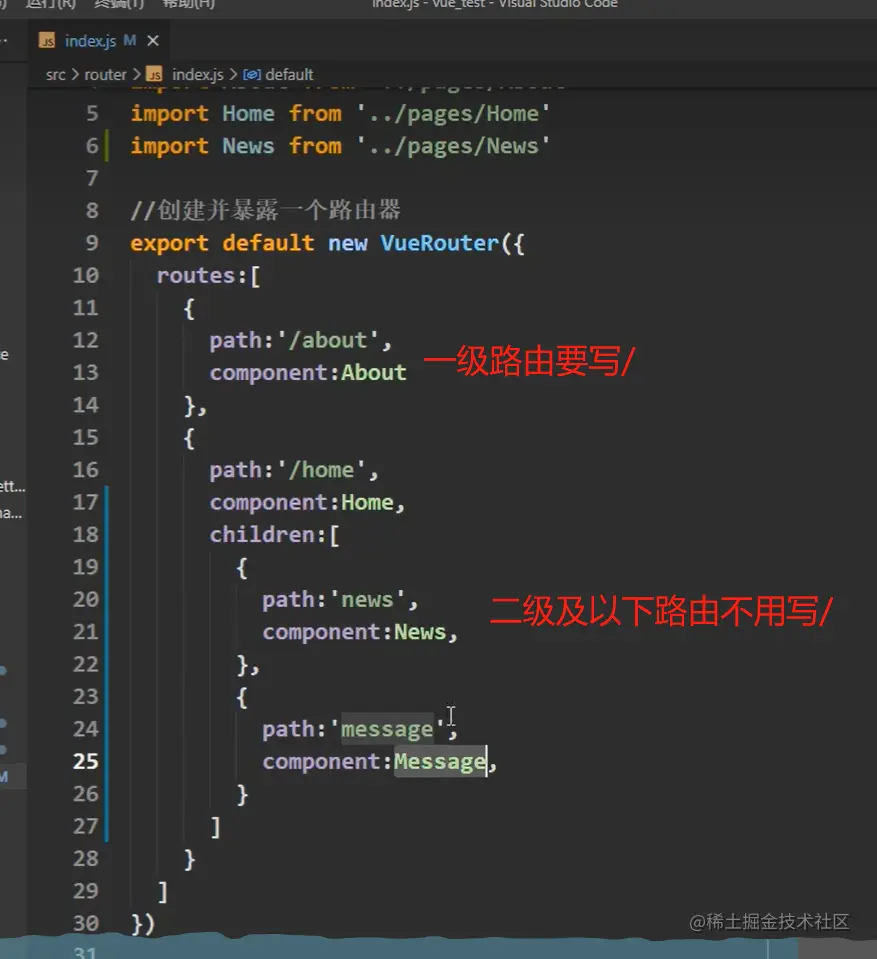This screenshot has height=959, width=877.
Task: Click the '/about' path string
Action: point(328,341)
